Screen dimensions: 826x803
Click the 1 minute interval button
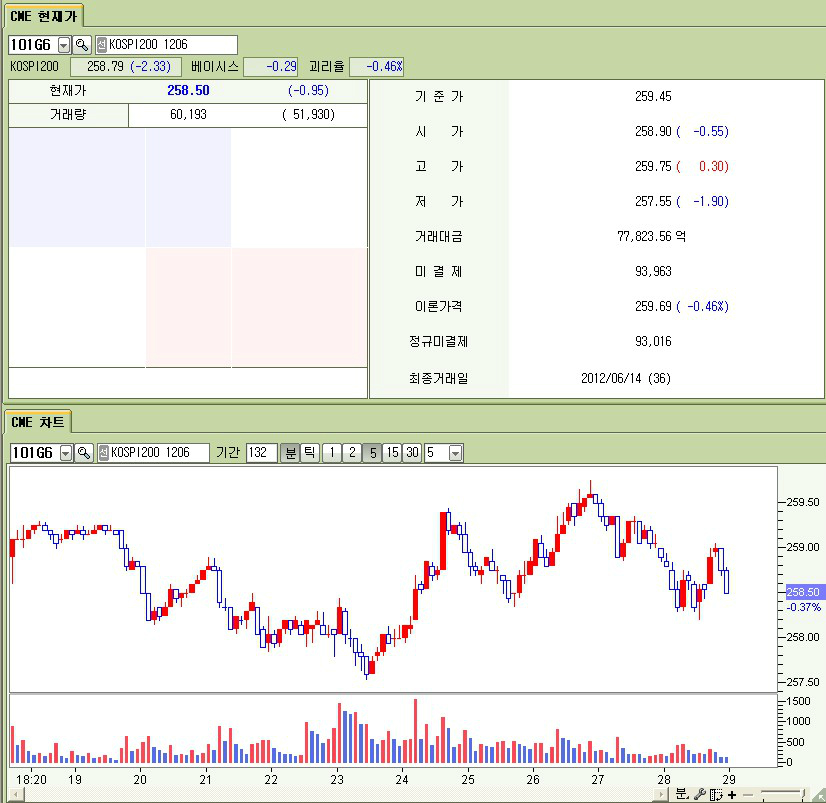[332, 453]
